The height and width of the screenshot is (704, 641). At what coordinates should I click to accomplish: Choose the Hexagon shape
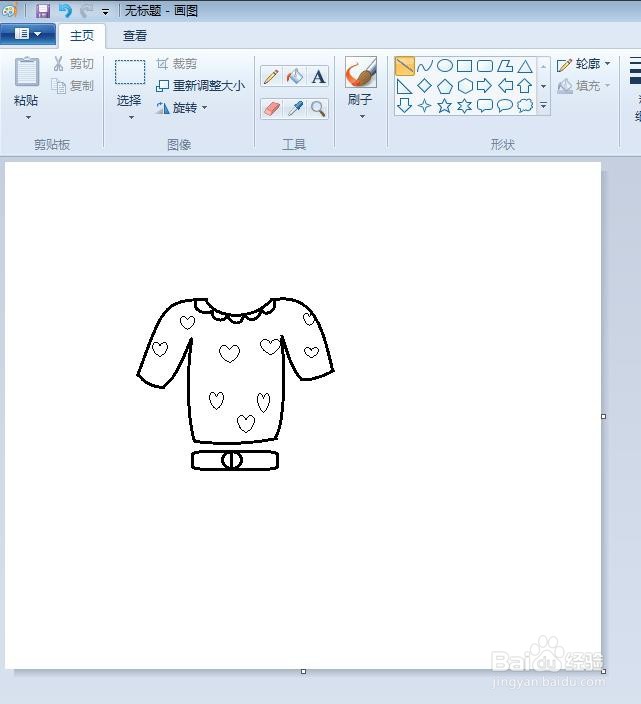pyautogui.click(x=465, y=86)
